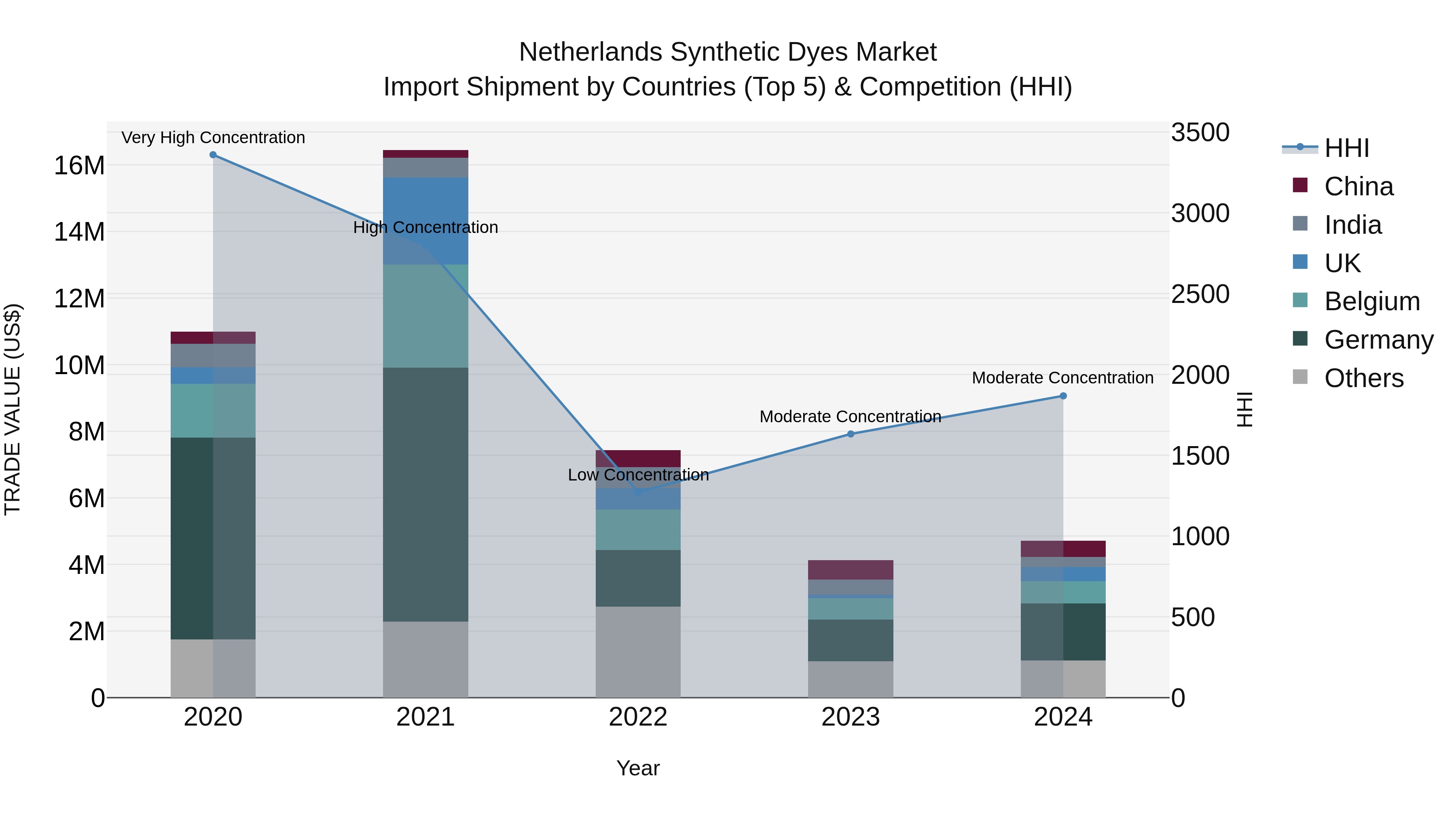
Task: Click the 'High Concentration' annotation near 2021
Action: pyautogui.click(x=425, y=227)
